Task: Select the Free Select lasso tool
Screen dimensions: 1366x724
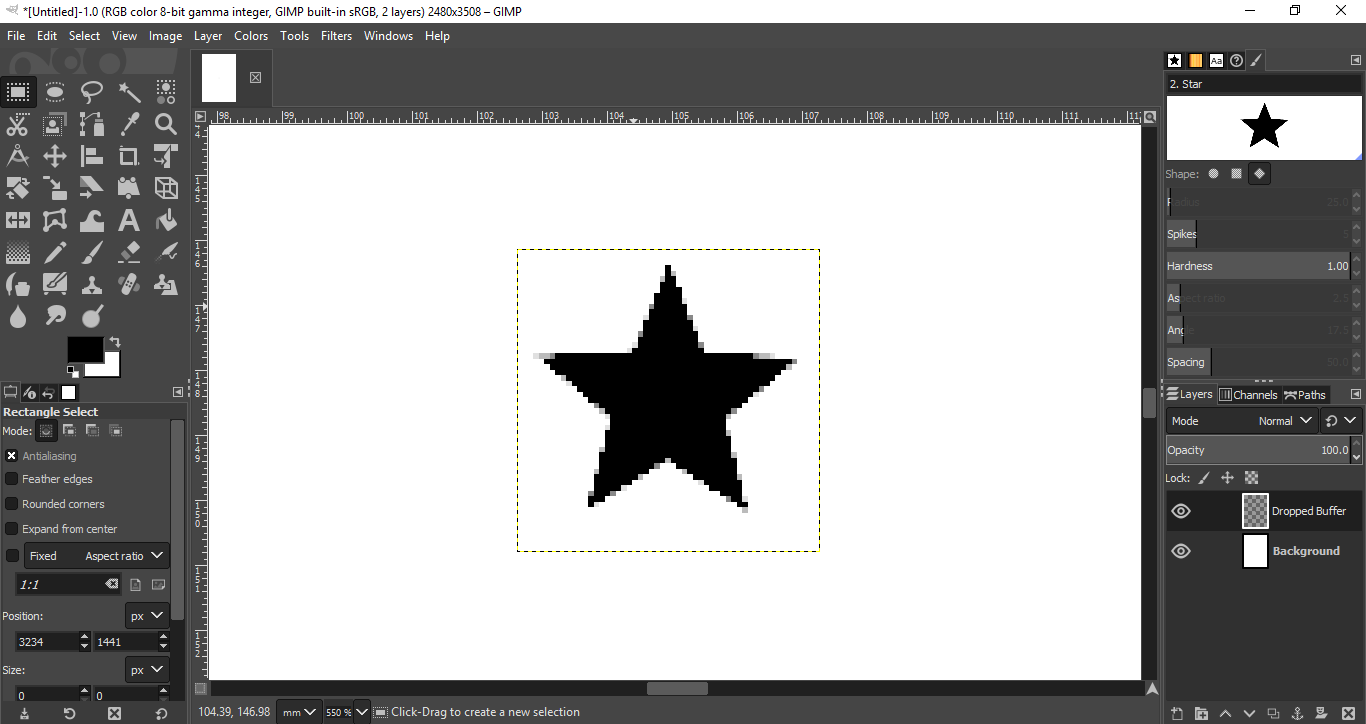Action: point(92,93)
